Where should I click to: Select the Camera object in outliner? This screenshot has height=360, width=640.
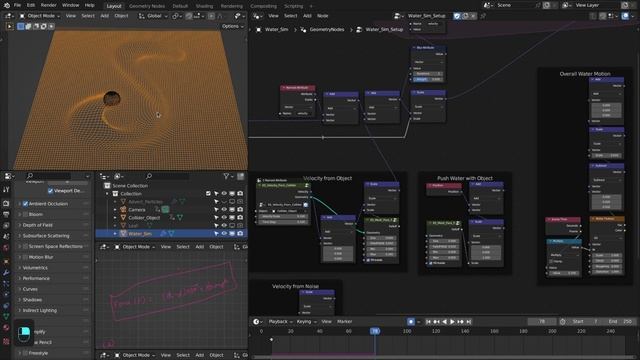click(137, 209)
